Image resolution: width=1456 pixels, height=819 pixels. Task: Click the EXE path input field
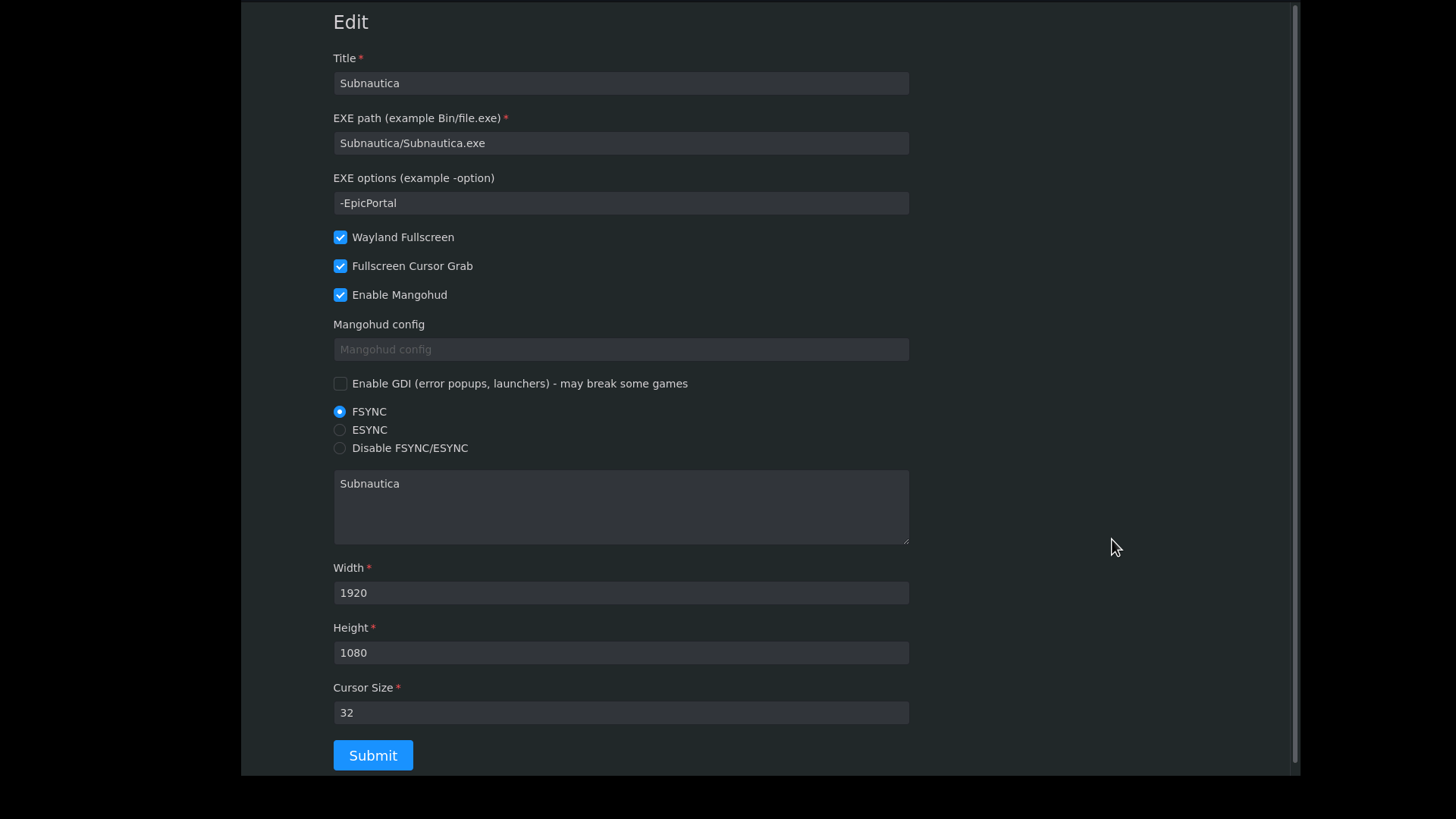[x=621, y=143]
